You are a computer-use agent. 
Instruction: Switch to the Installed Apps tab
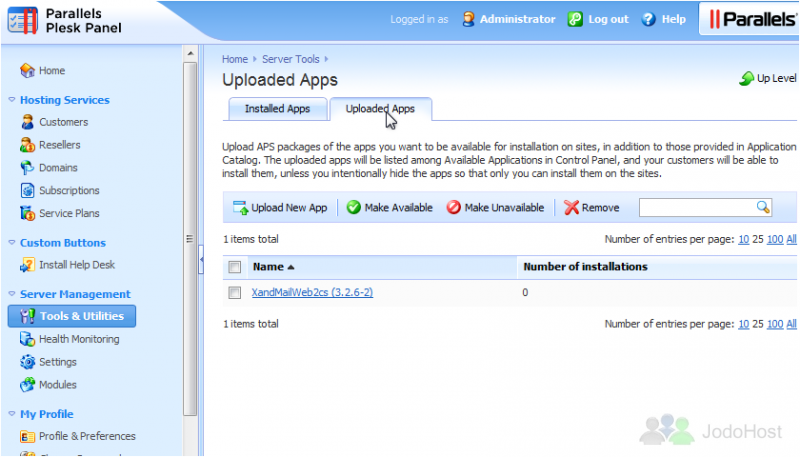point(278,109)
